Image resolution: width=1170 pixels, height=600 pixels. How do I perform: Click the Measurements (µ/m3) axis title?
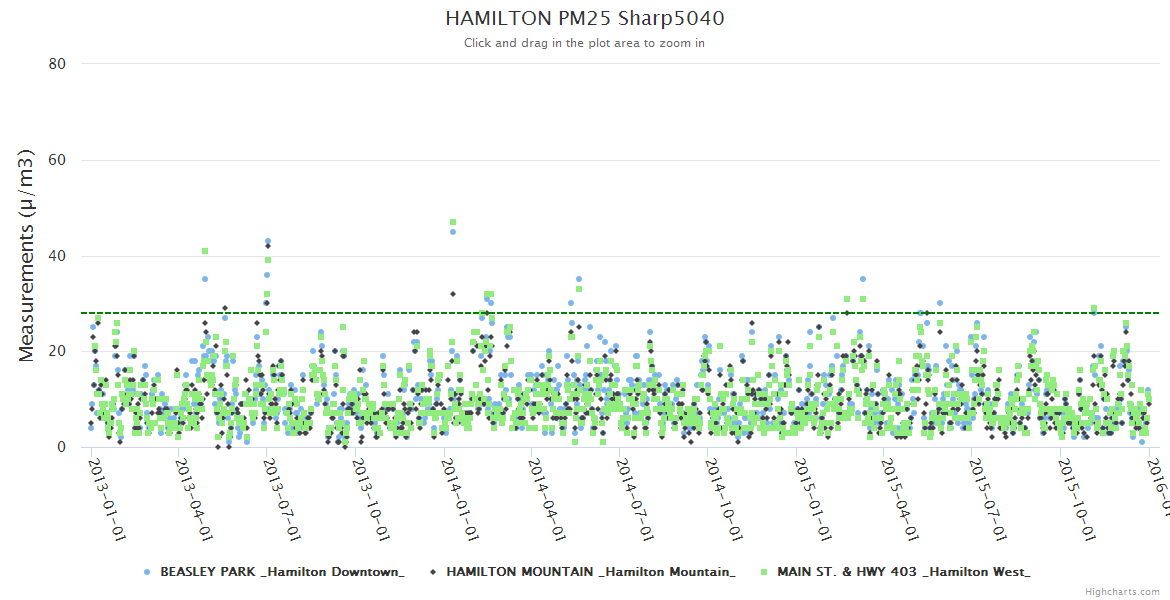click(x=28, y=255)
